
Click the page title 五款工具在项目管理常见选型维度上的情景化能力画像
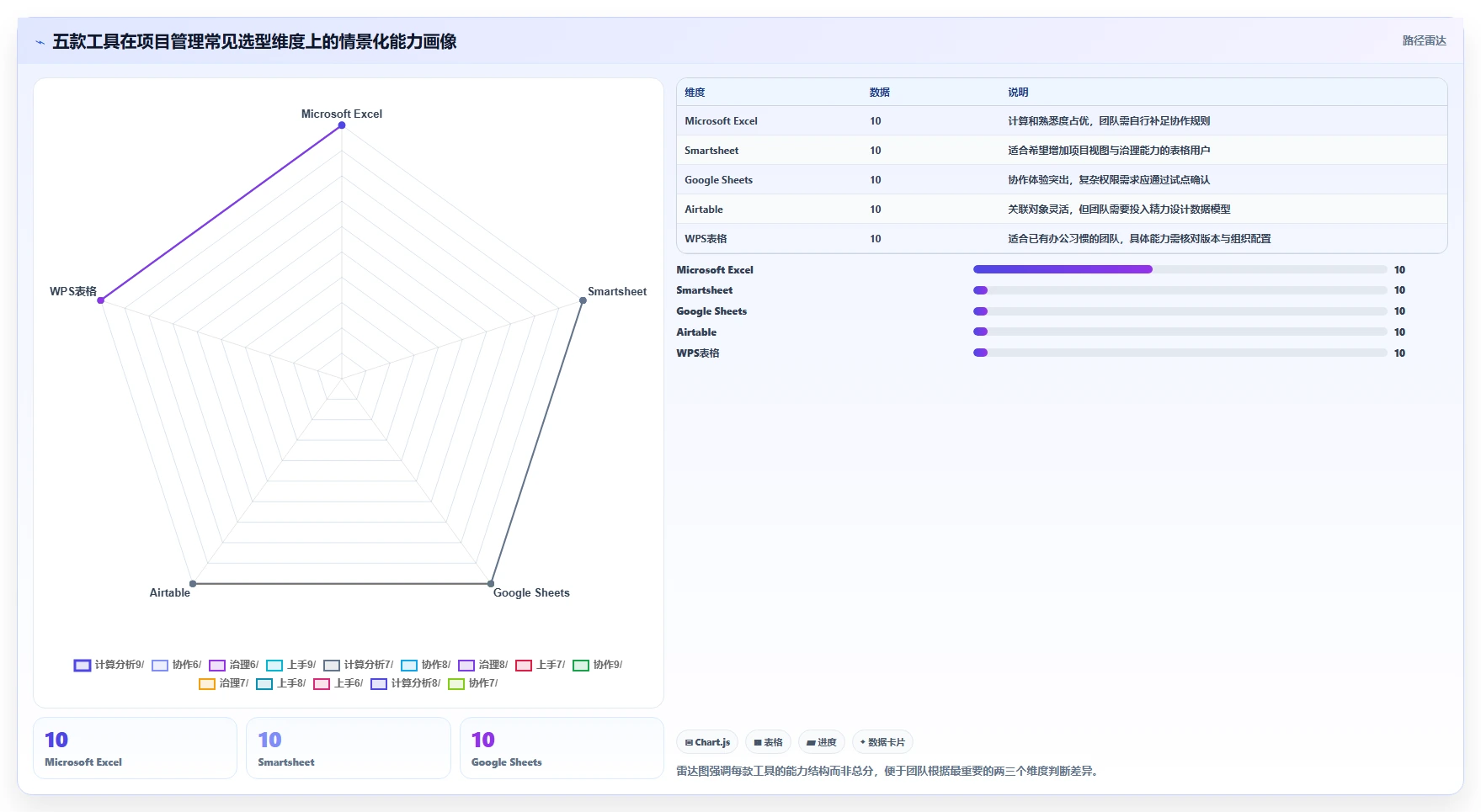point(254,41)
